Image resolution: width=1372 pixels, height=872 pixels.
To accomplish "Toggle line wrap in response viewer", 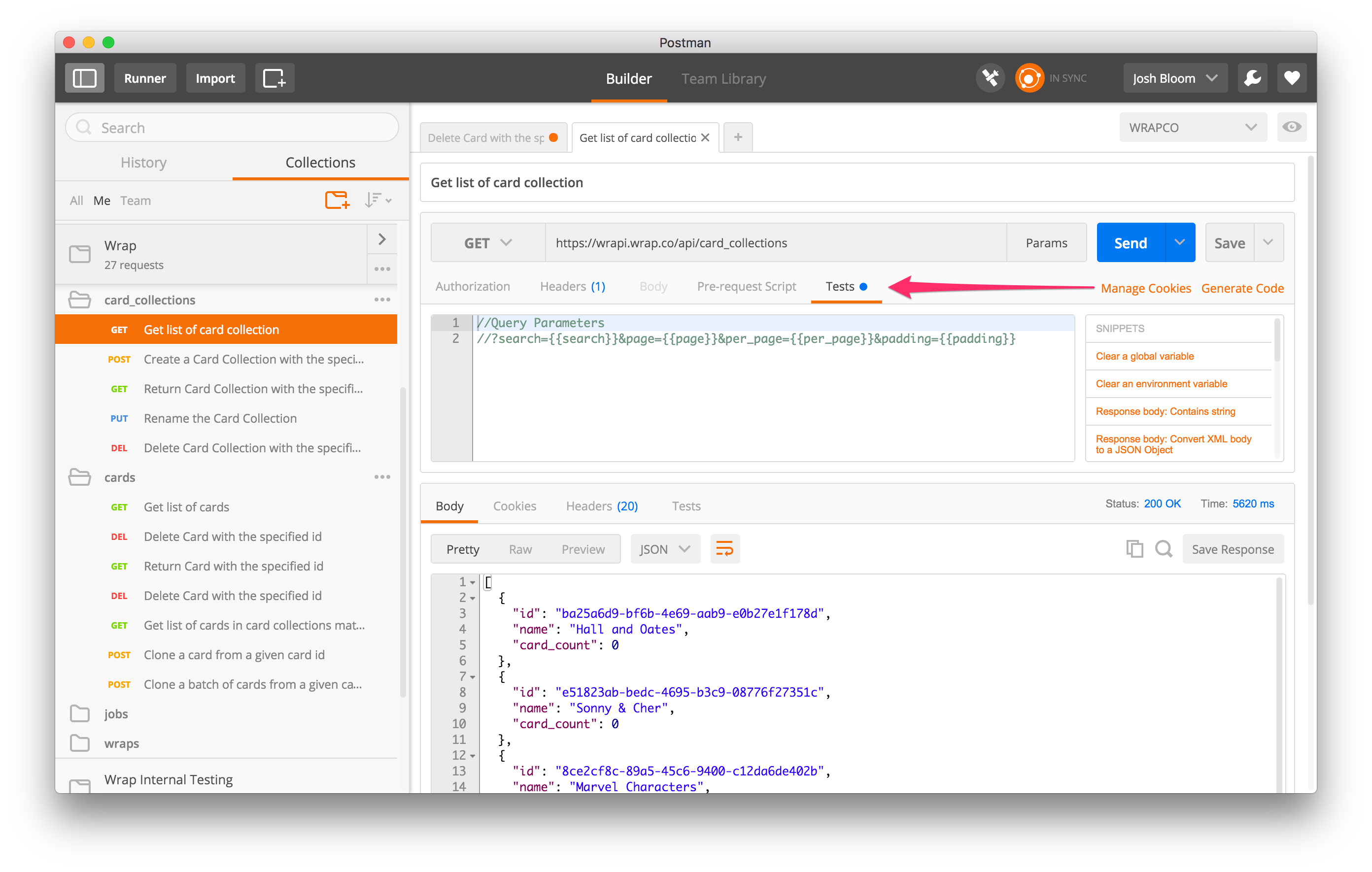I will pos(725,548).
